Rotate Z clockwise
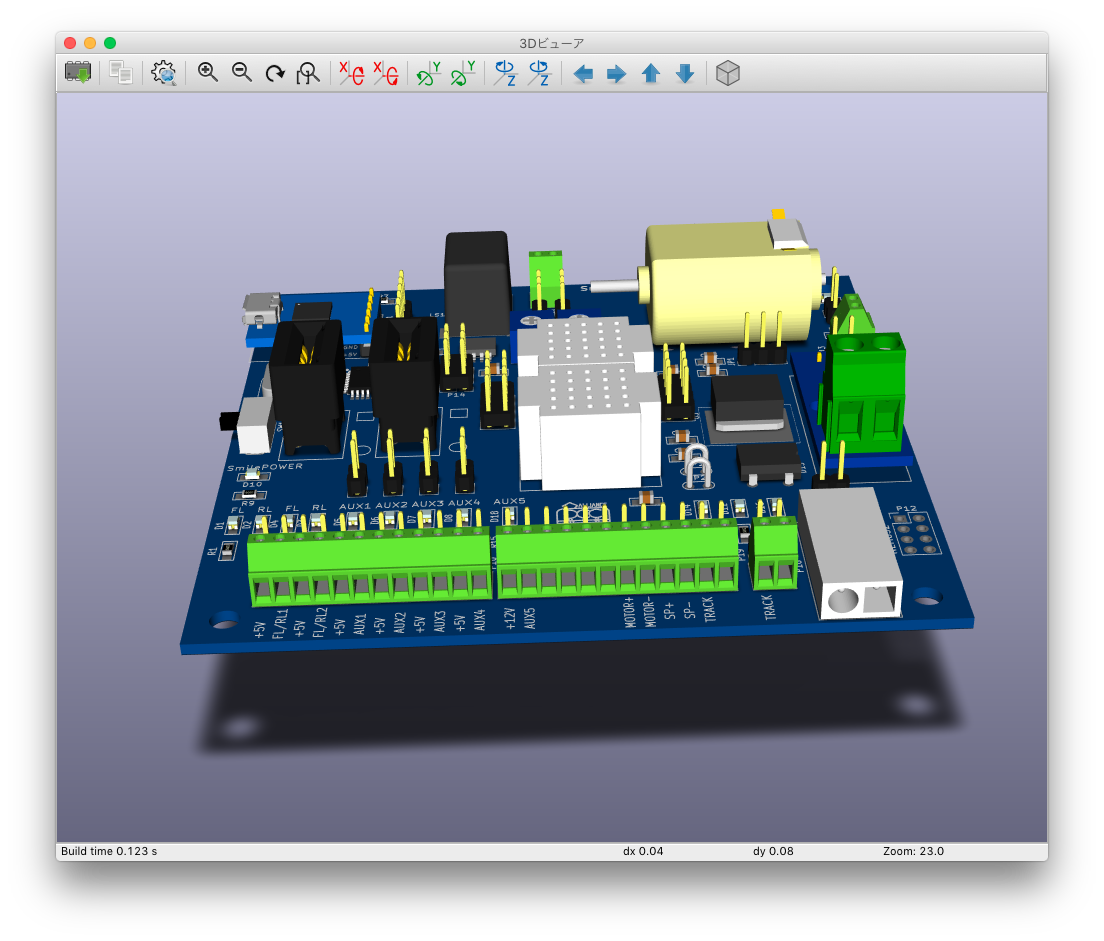The image size is (1104, 941). (x=506, y=73)
